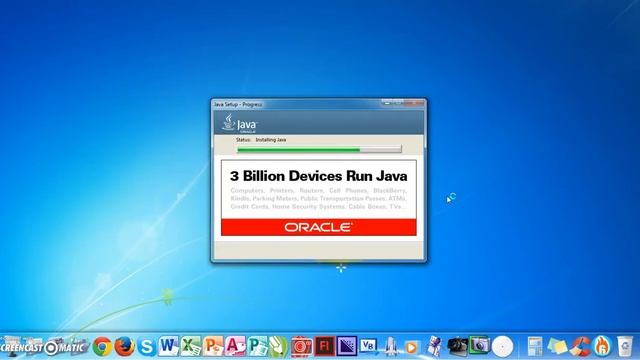
Task: Minimize the Java Setup window
Action: [387, 103]
